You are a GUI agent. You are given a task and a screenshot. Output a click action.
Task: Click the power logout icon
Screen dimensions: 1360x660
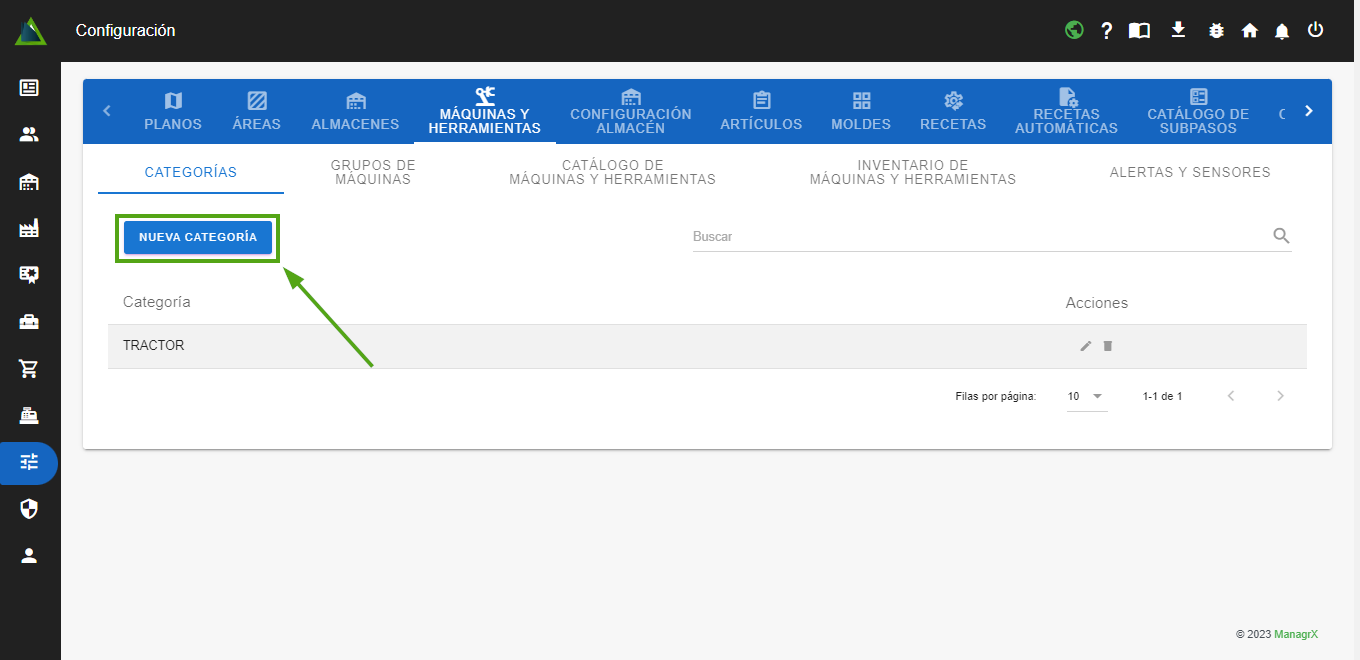[x=1315, y=30]
